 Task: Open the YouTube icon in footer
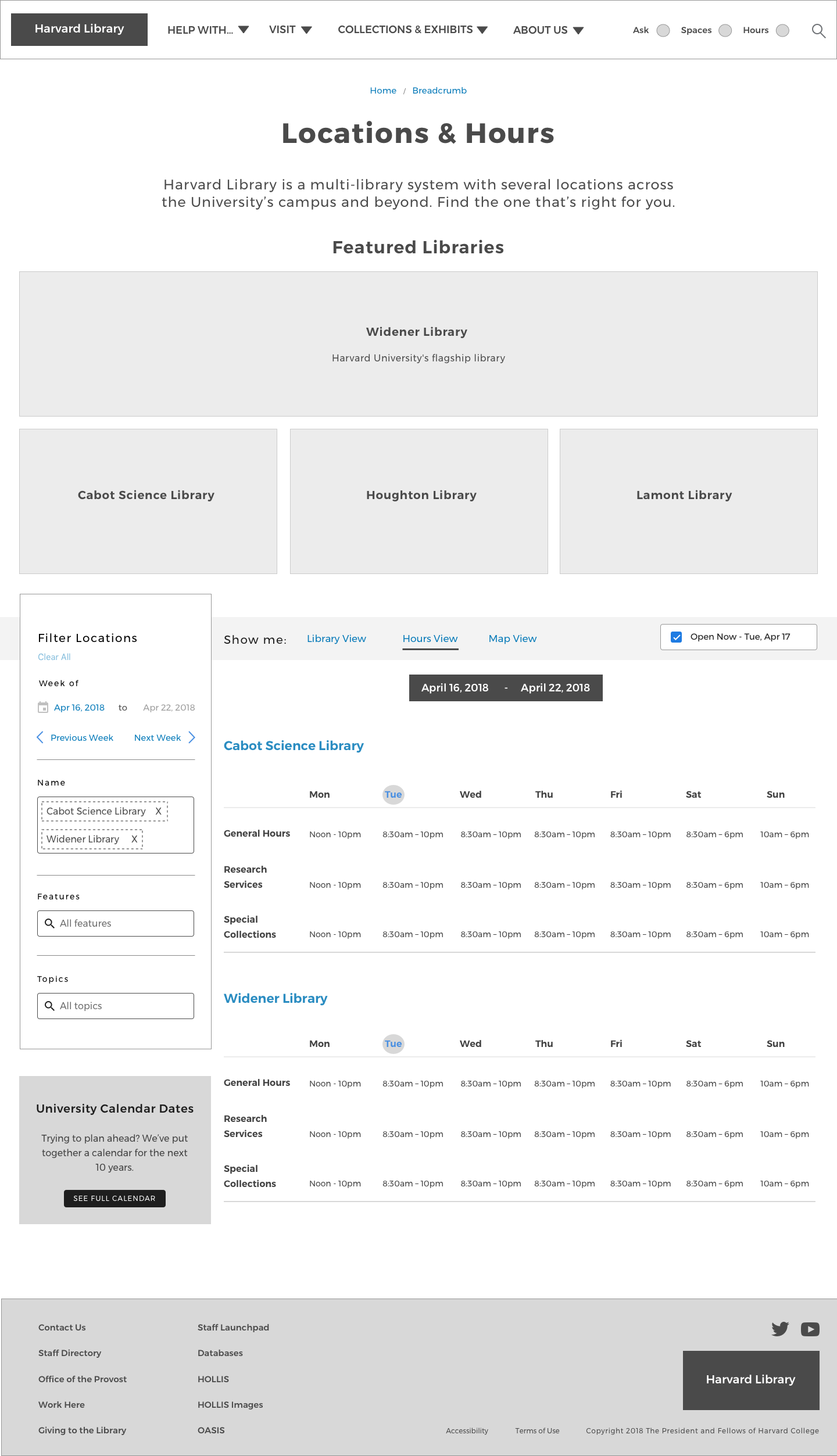point(810,1329)
